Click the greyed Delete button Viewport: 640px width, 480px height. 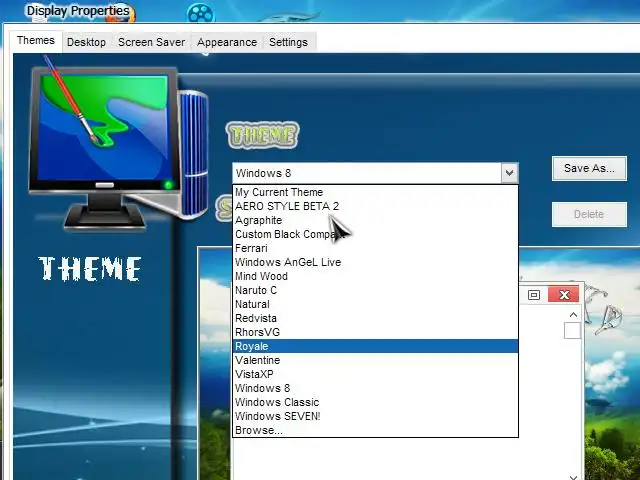[x=589, y=214]
